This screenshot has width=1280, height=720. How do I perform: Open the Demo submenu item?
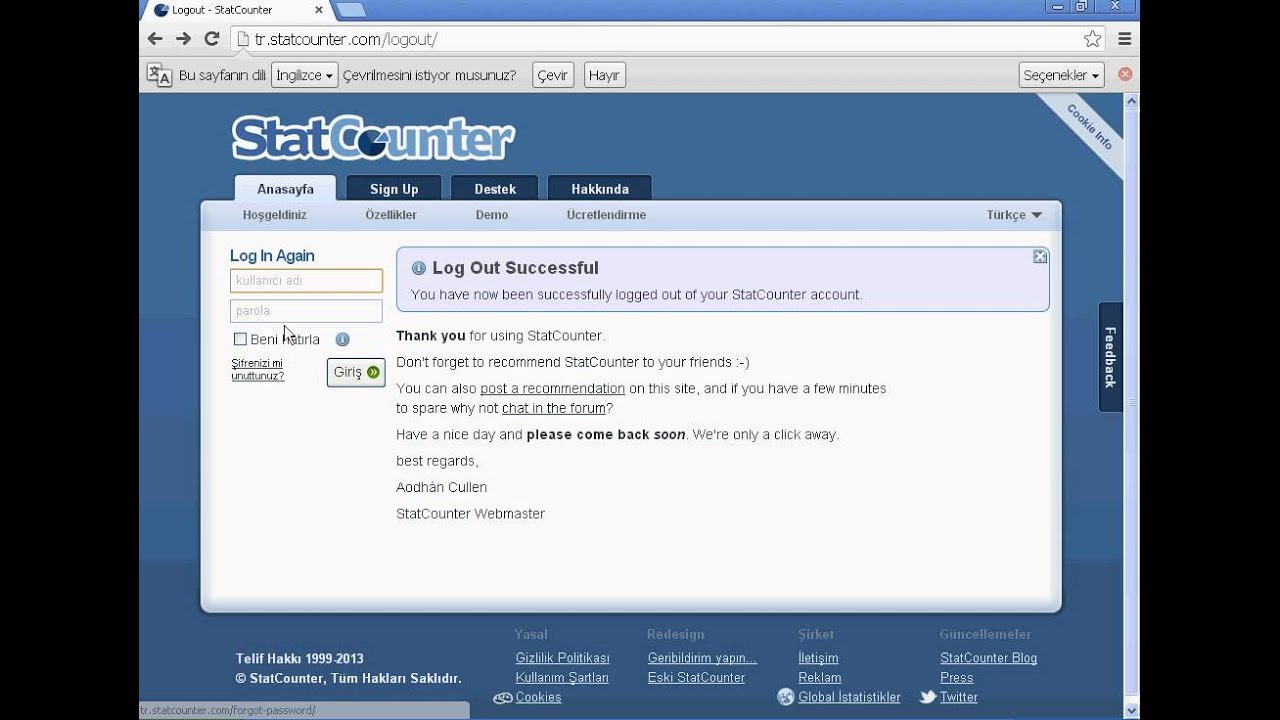[492, 215]
